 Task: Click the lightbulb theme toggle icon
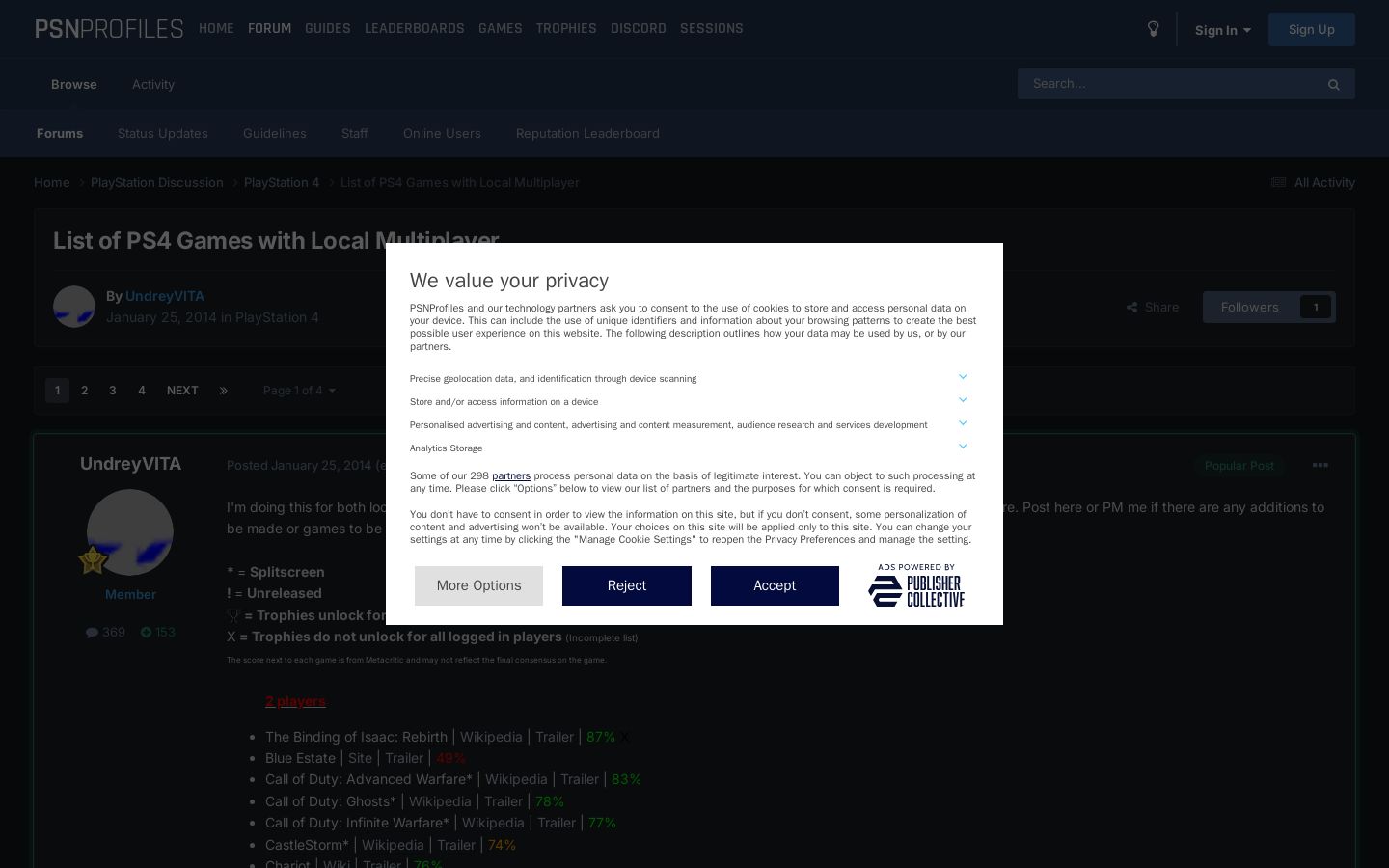[x=1153, y=29]
